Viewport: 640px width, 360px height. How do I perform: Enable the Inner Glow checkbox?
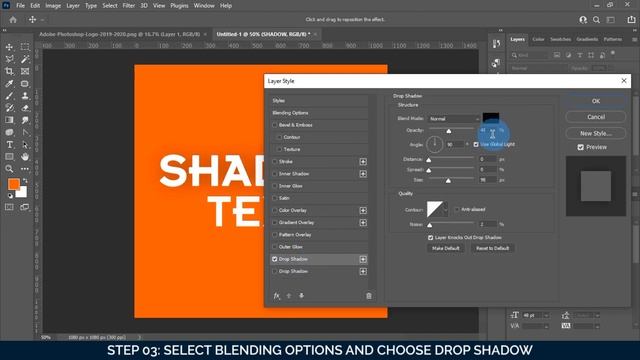click(x=275, y=186)
